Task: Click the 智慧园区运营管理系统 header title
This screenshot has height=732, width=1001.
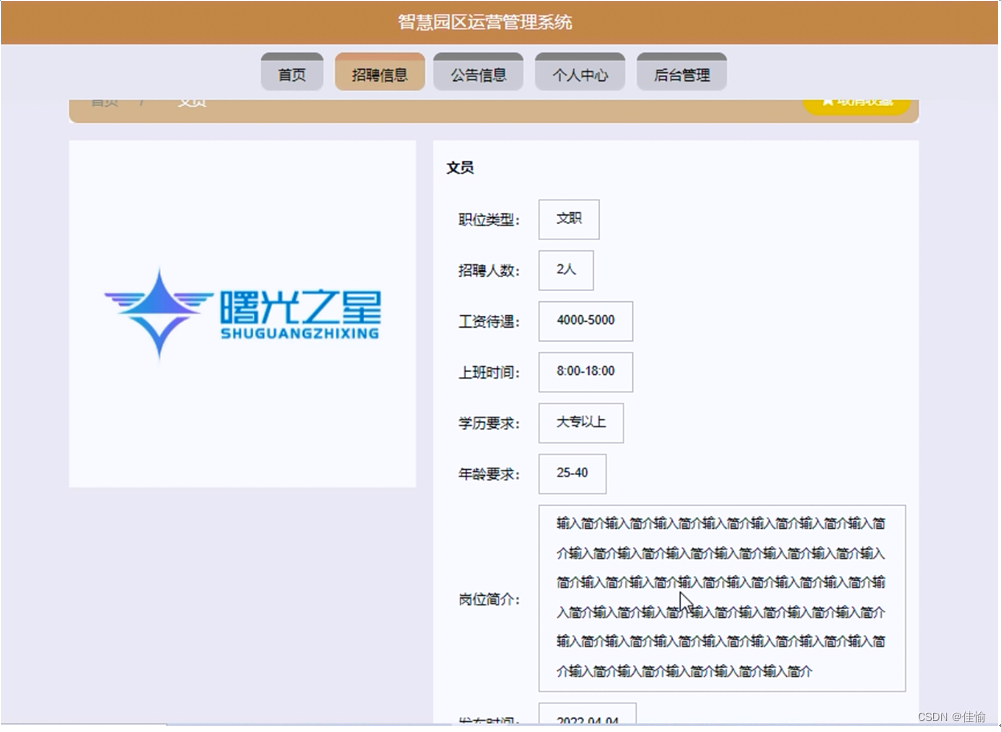Action: point(485,22)
